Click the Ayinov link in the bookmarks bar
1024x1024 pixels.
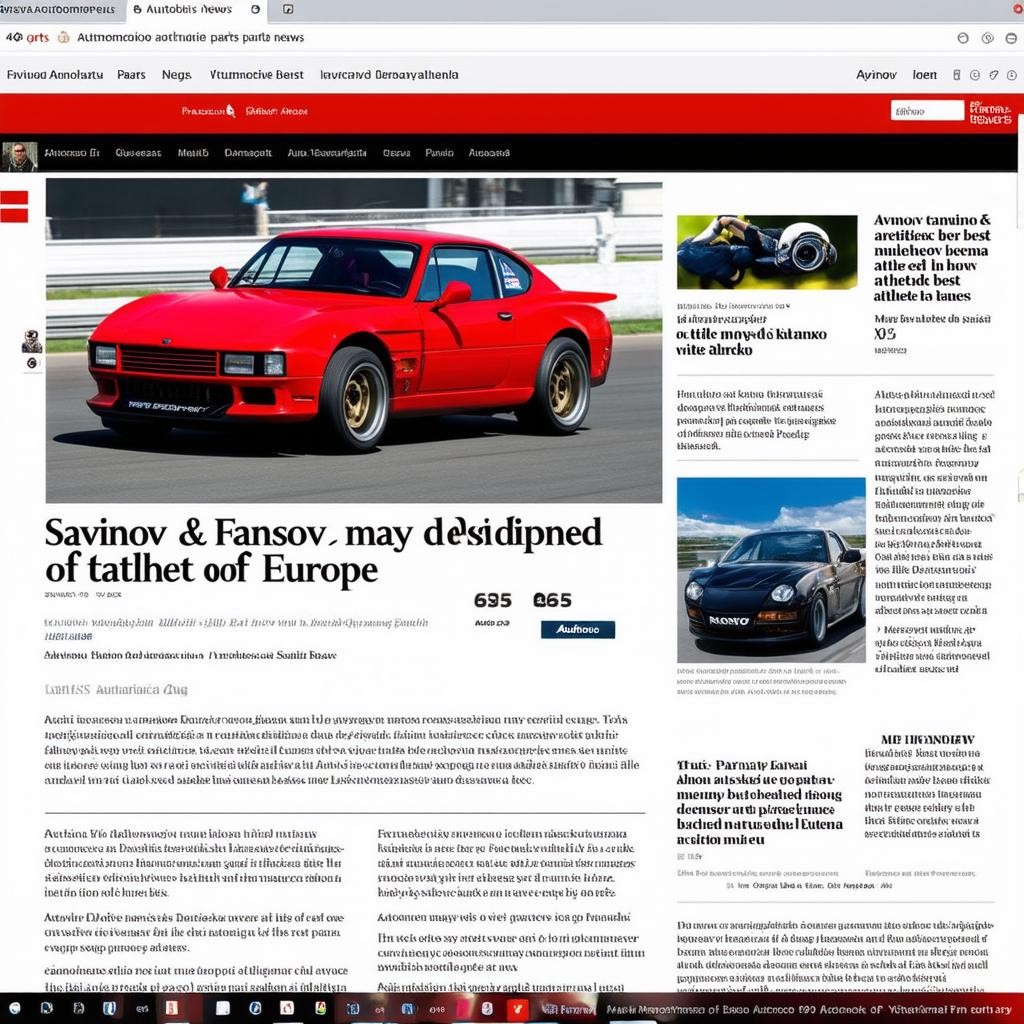pyautogui.click(x=876, y=75)
